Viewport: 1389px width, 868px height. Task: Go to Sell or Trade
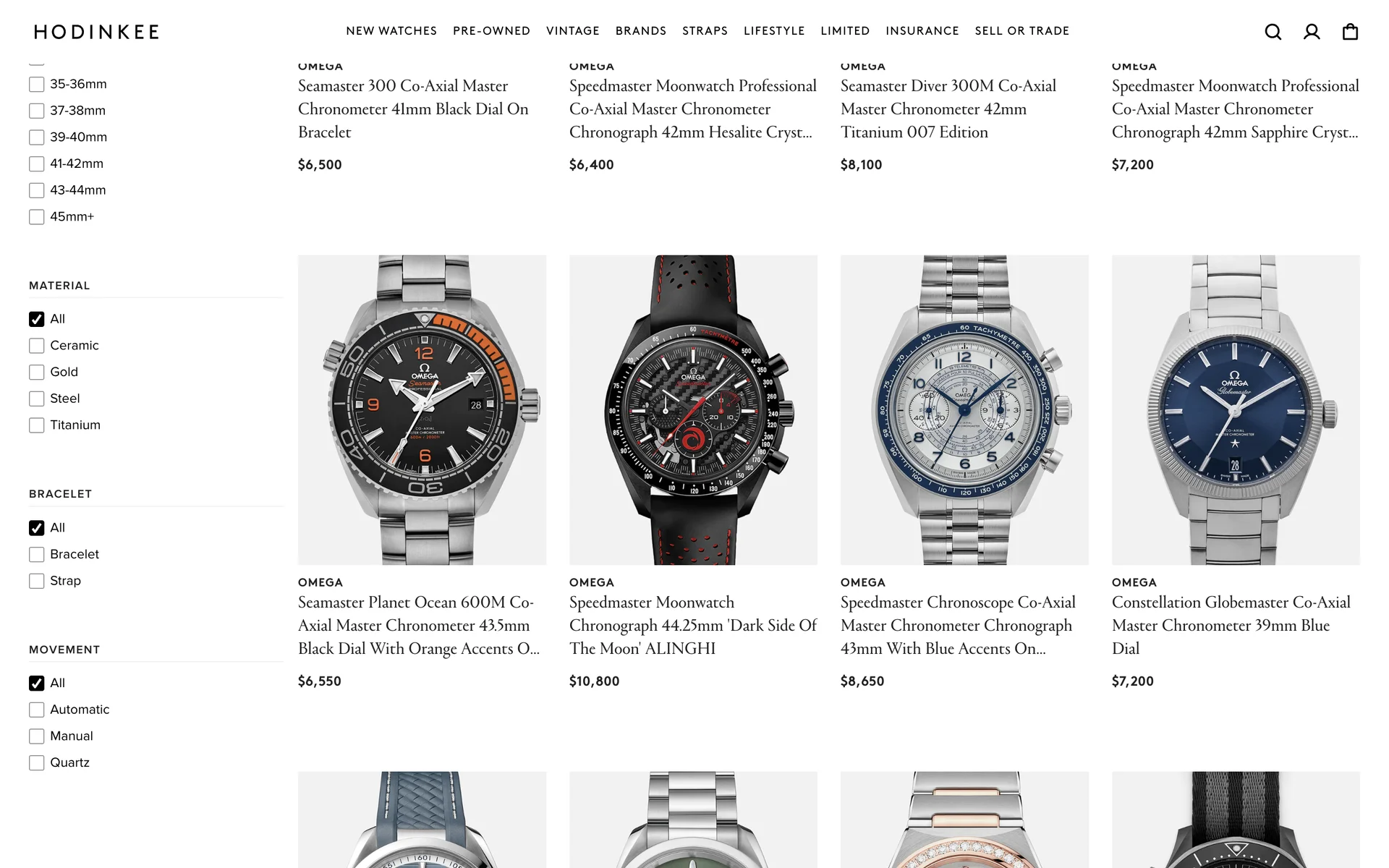pos(1021,31)
